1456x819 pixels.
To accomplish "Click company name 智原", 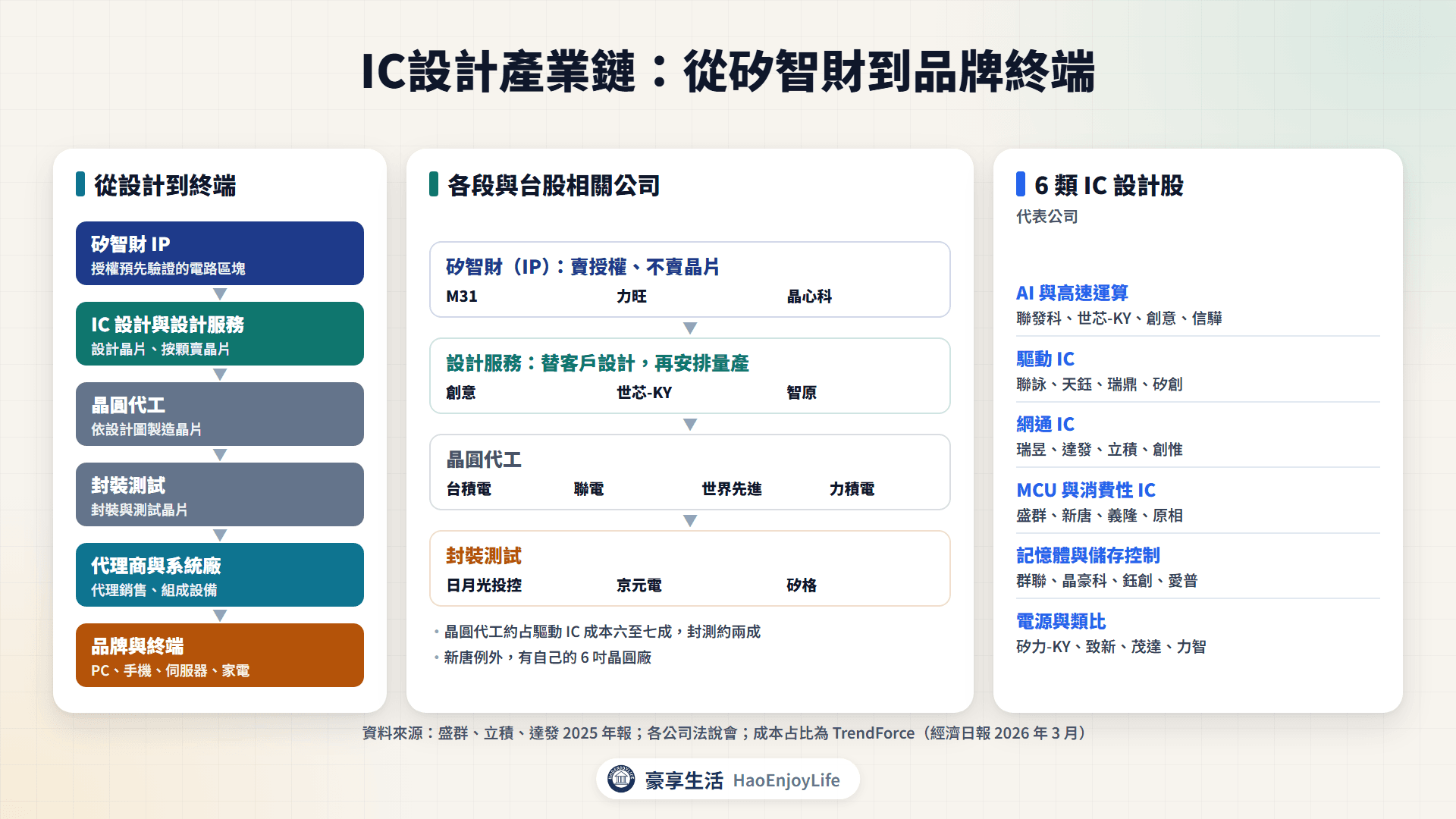I will (x=802, y=393).
